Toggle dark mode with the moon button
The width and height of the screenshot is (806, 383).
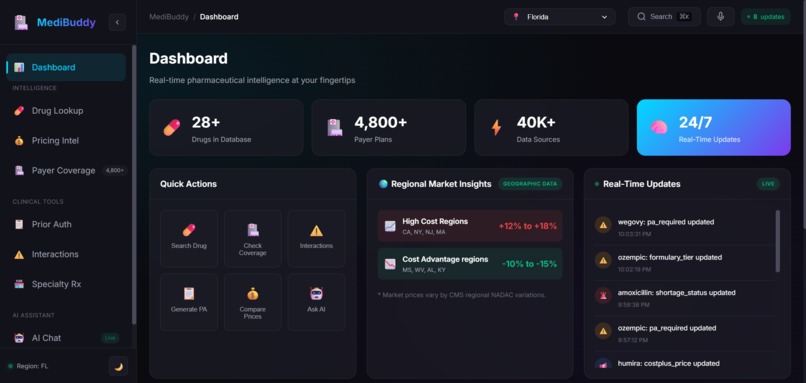[118, 367]
